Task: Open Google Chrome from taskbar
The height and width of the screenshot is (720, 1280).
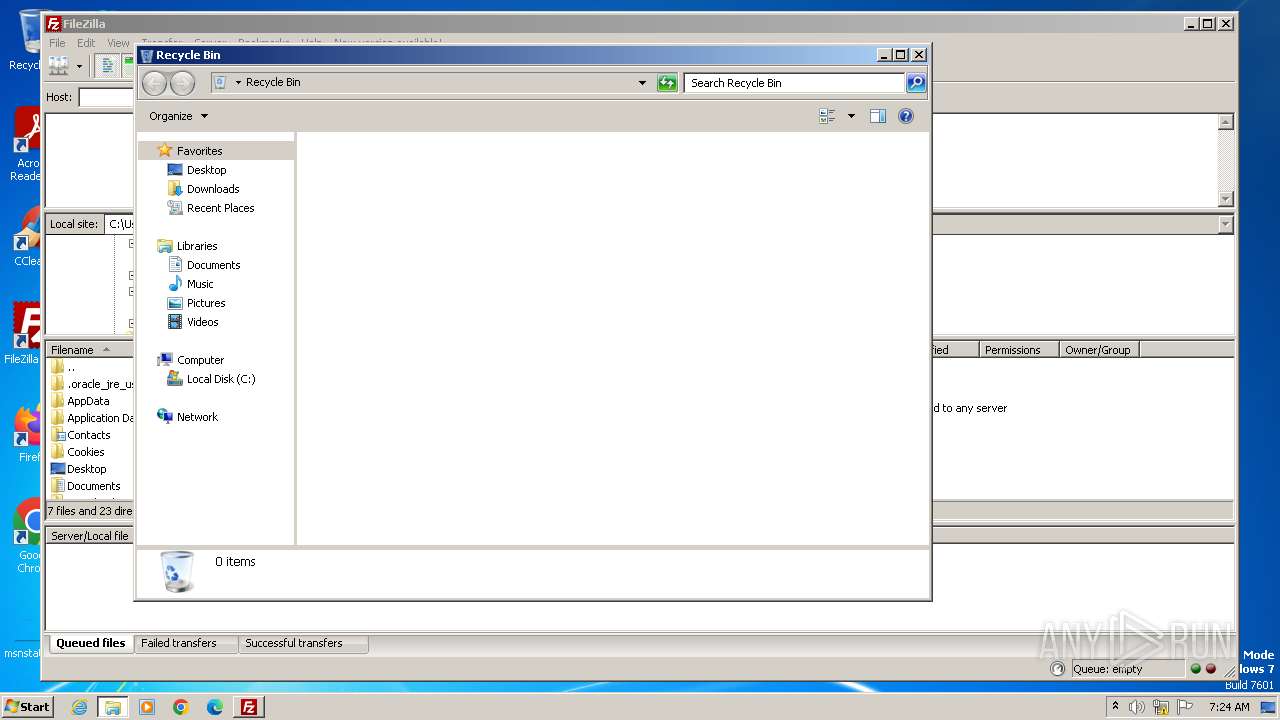Action: [x=181, y=707]
